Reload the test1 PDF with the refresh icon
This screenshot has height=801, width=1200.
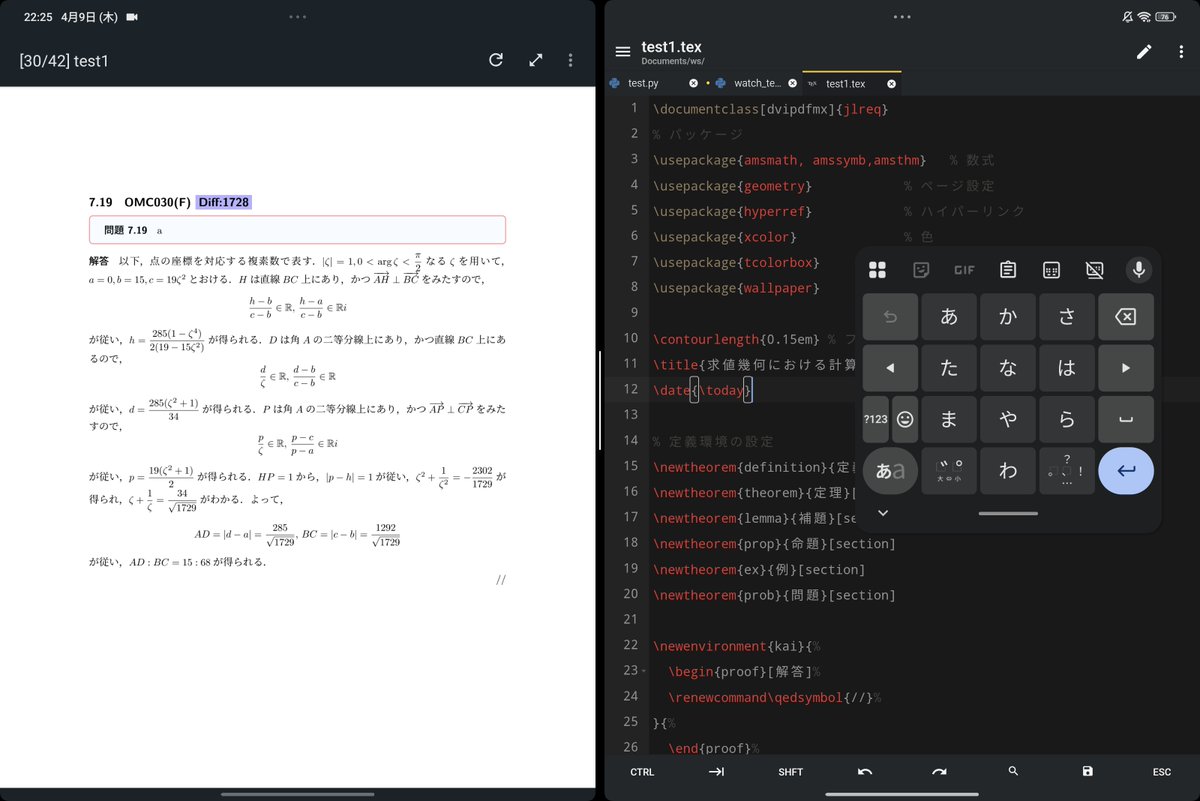pyautogui.click(x=495, y=60)
